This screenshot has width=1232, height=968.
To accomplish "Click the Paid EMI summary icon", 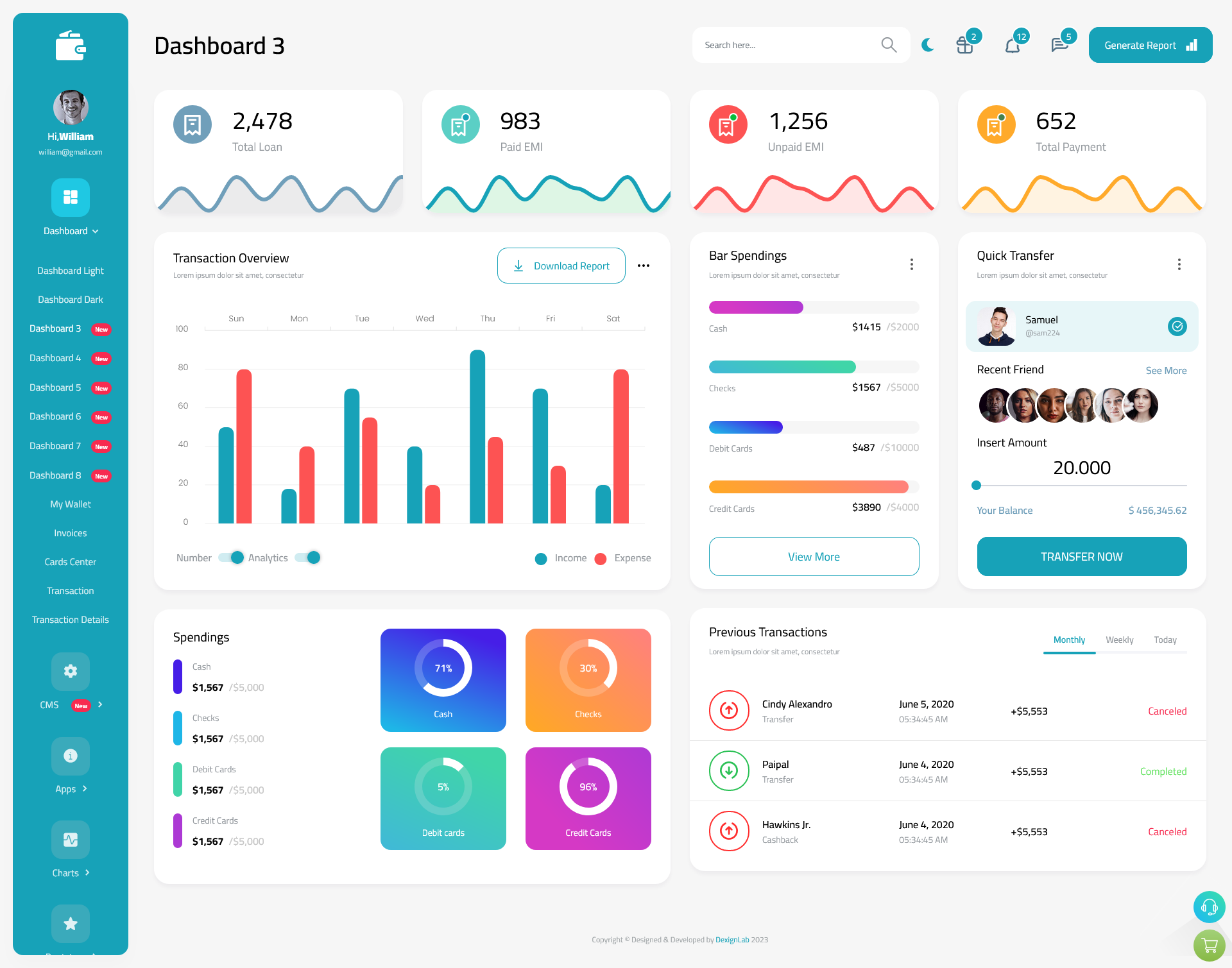I will point(458,123).
